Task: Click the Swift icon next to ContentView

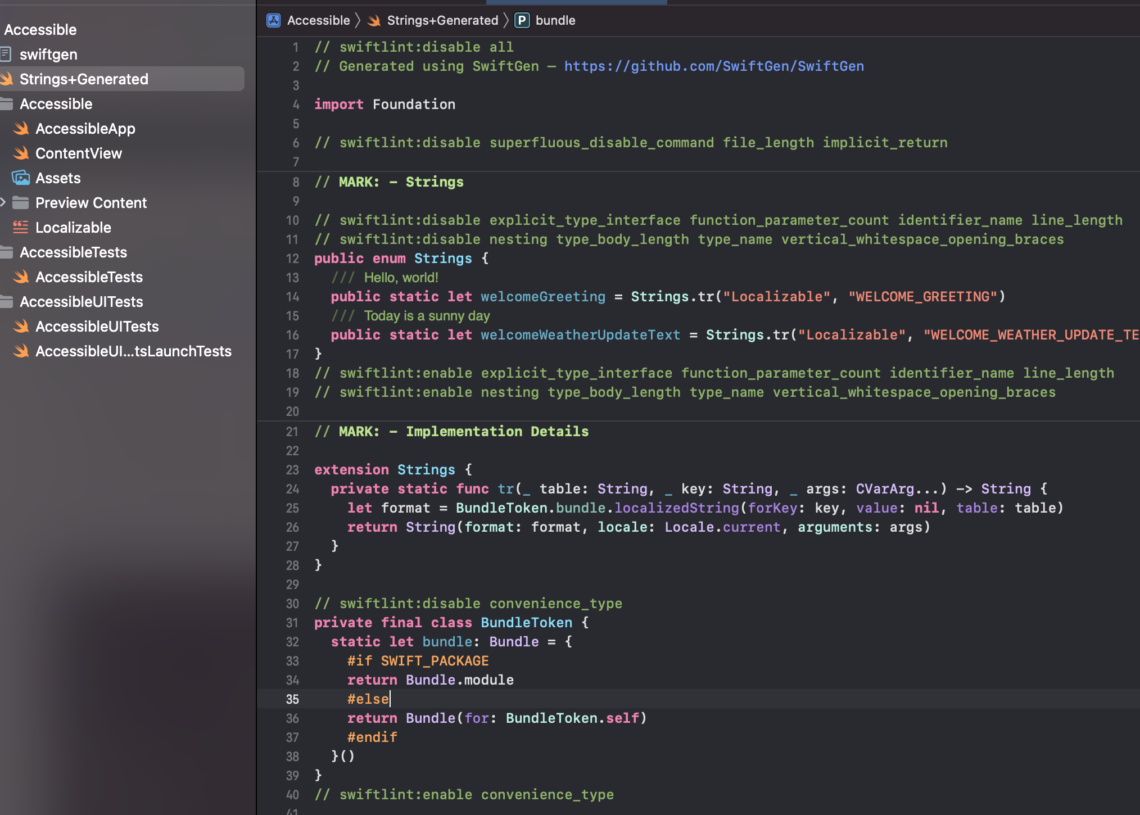Action: click(x=21, y=154)
